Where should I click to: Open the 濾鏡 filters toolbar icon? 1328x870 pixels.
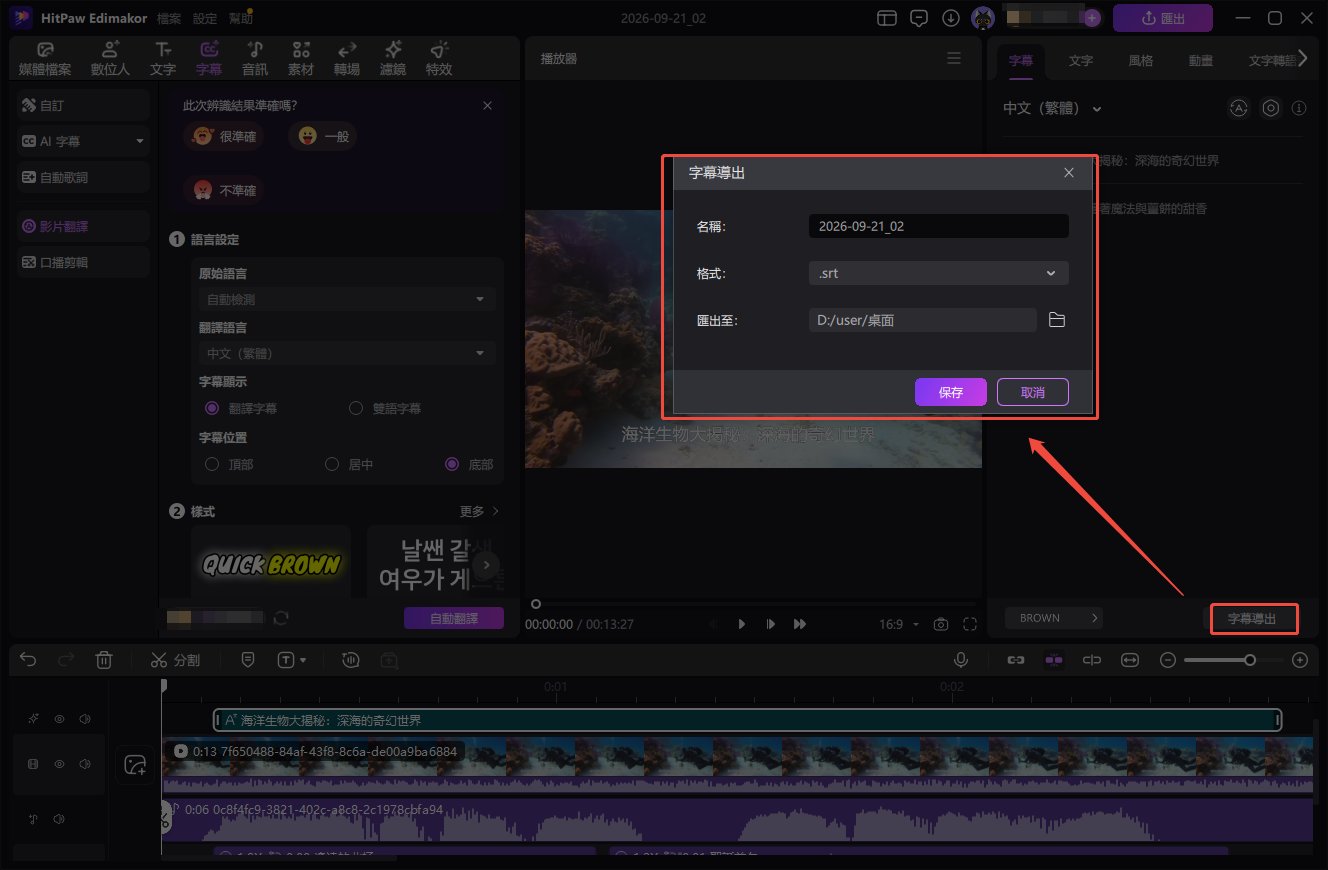393,59
